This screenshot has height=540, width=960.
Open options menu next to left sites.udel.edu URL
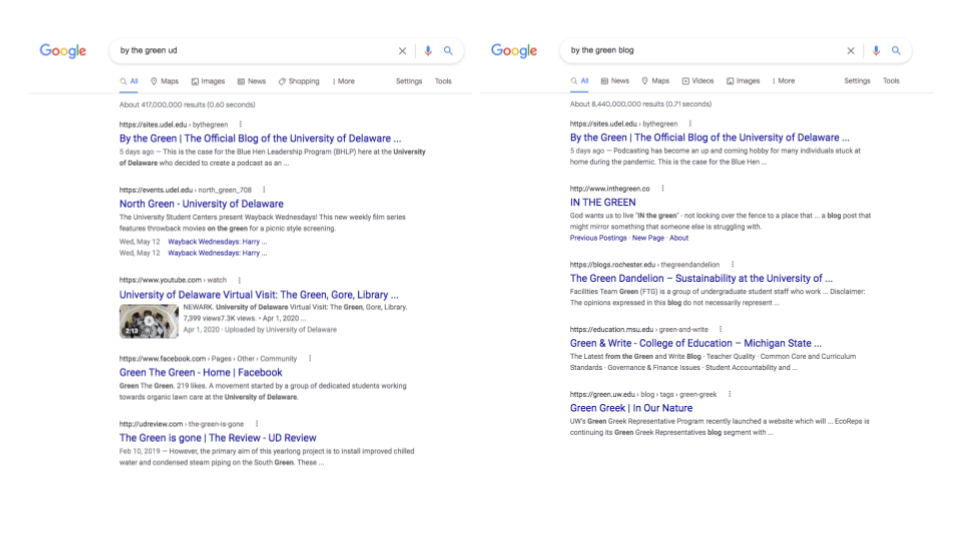[x=241, y=124]
